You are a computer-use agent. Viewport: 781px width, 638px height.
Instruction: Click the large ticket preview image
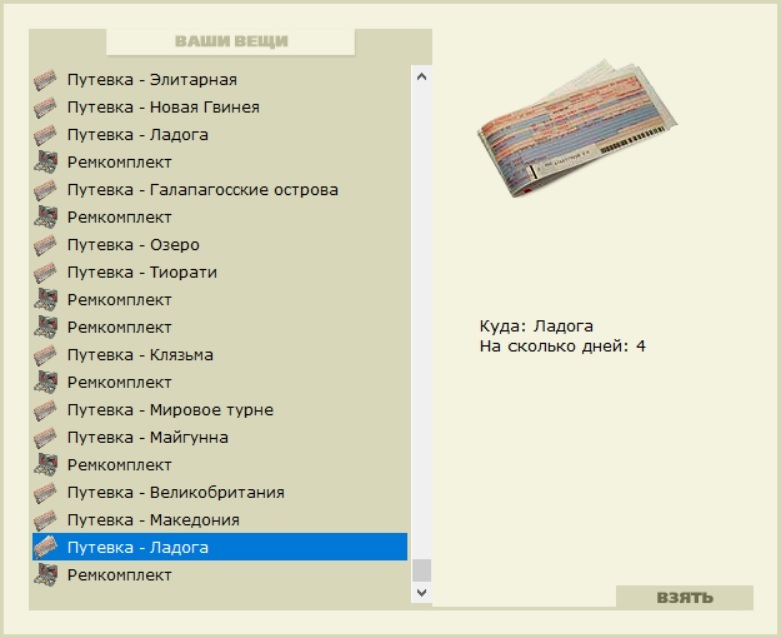[x=577, y=128]
